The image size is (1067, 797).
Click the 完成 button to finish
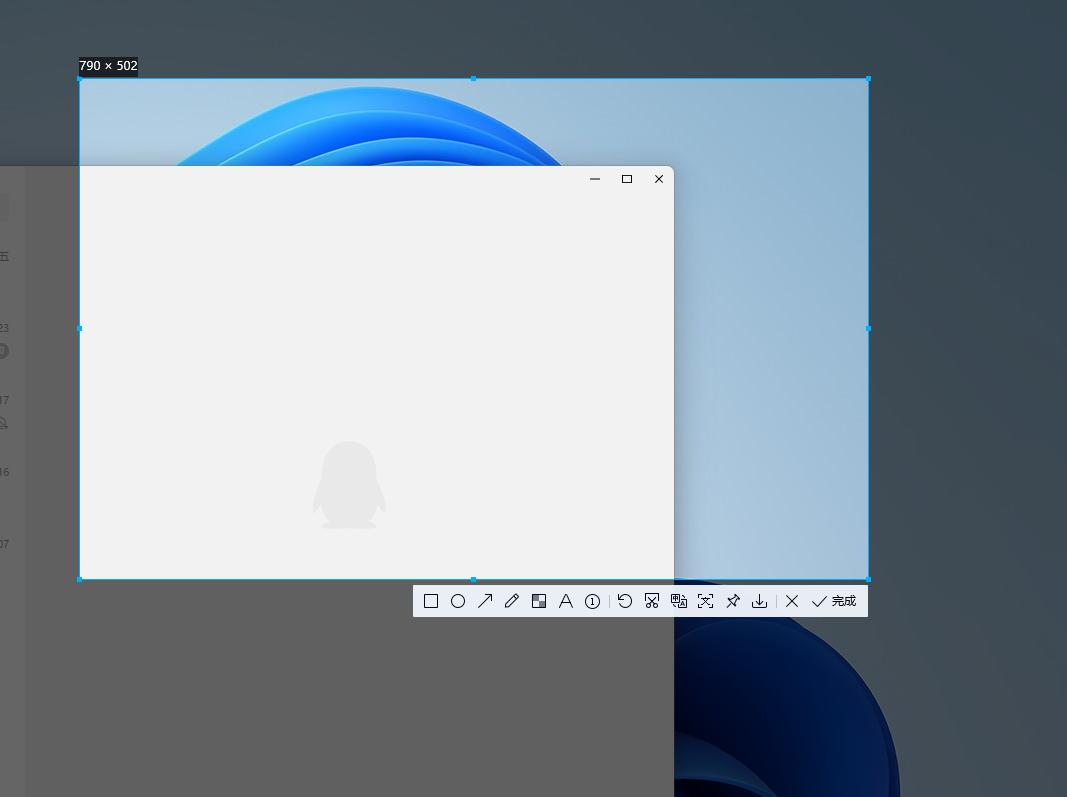pyautogui.click(x=834, y=601)
